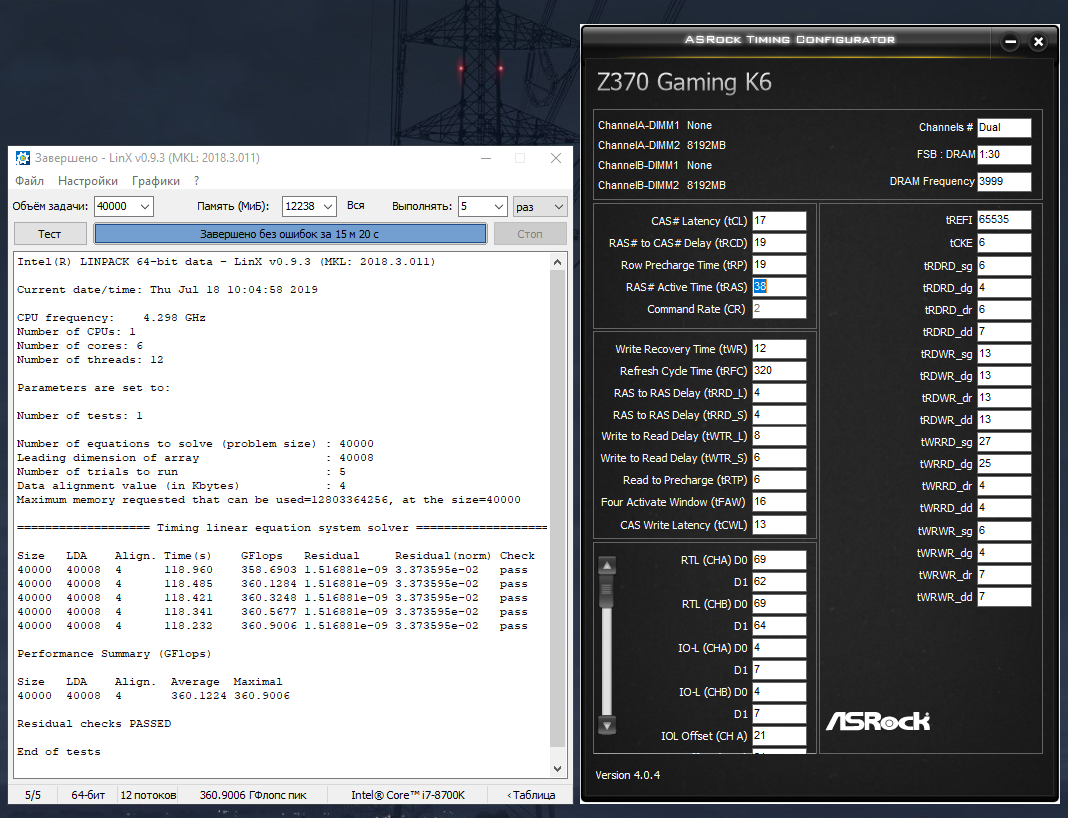Click the tWTR_L value field

click(779, 436)
